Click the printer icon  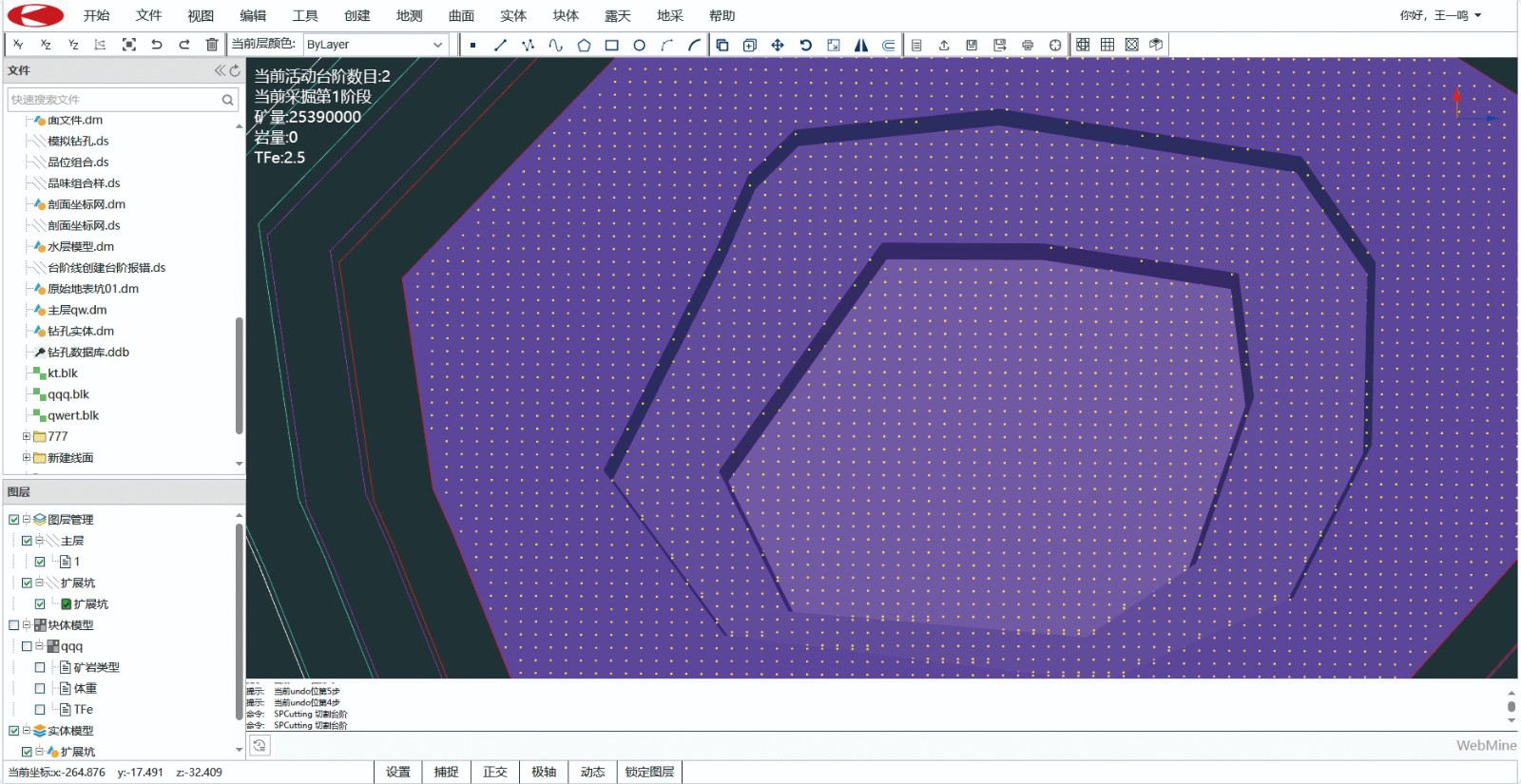click(x=1028, y=45)
